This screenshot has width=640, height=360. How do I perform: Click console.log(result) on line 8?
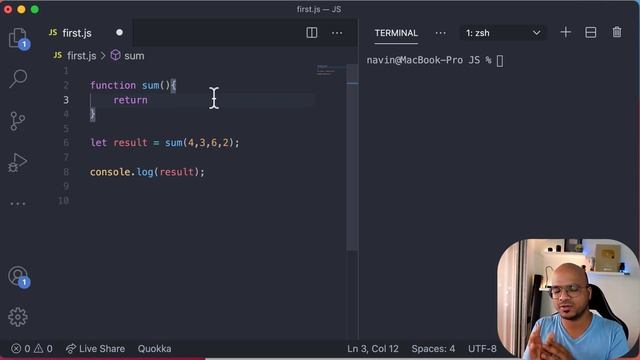(144, 172)
